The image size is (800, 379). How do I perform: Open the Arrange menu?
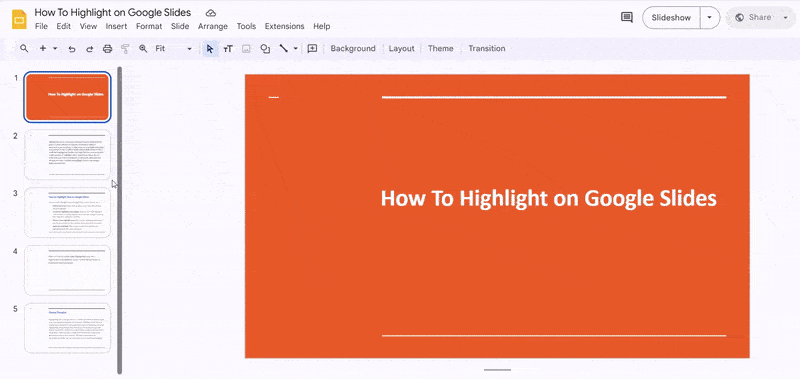click(213, 27)
